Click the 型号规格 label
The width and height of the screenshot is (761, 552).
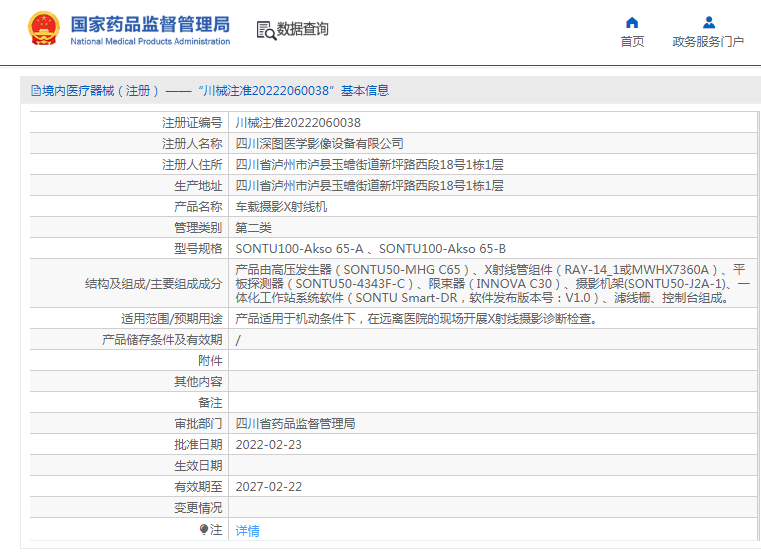[x=198, y=249]
